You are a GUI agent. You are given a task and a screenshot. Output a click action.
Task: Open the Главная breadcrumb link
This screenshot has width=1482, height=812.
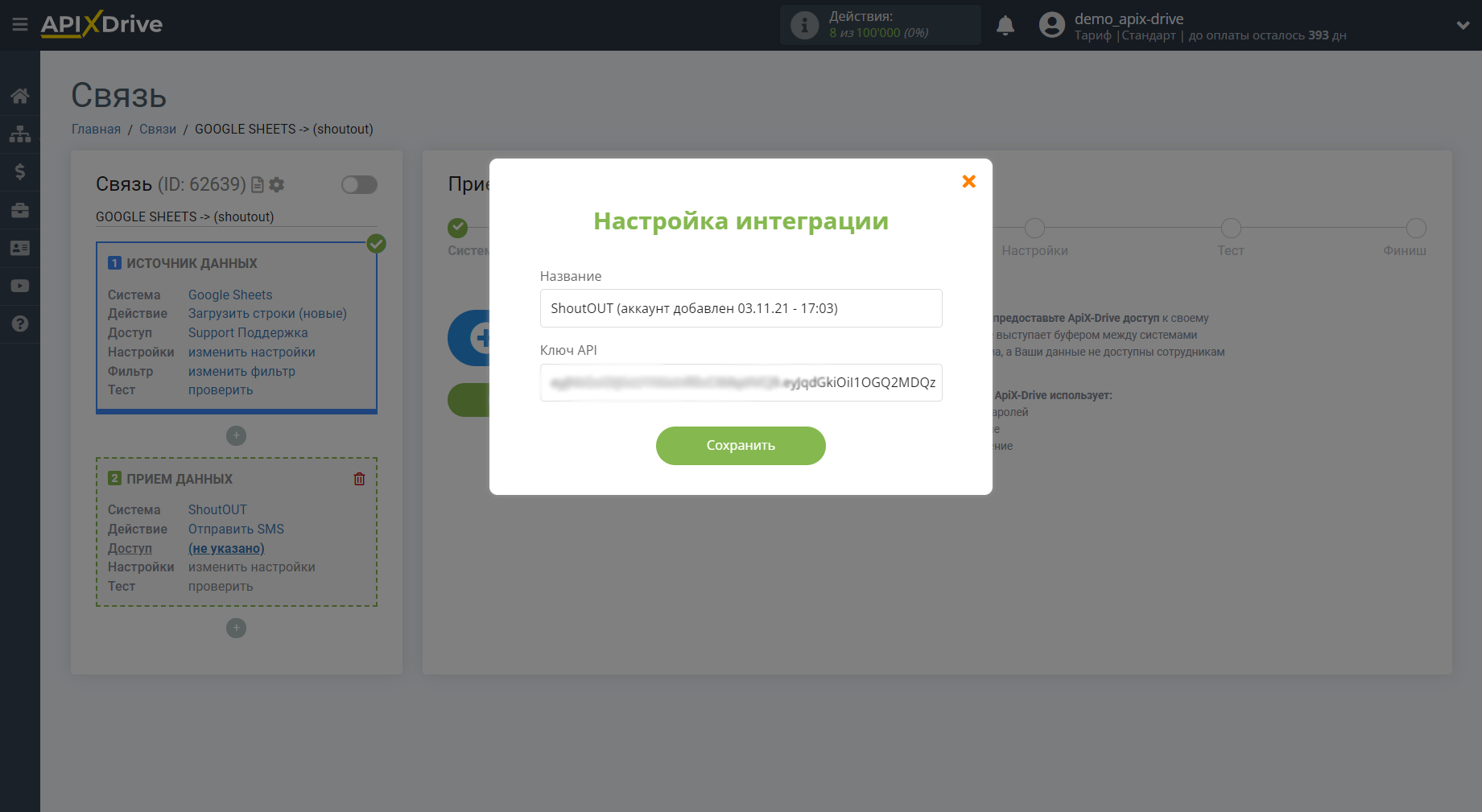coord(96,130)
